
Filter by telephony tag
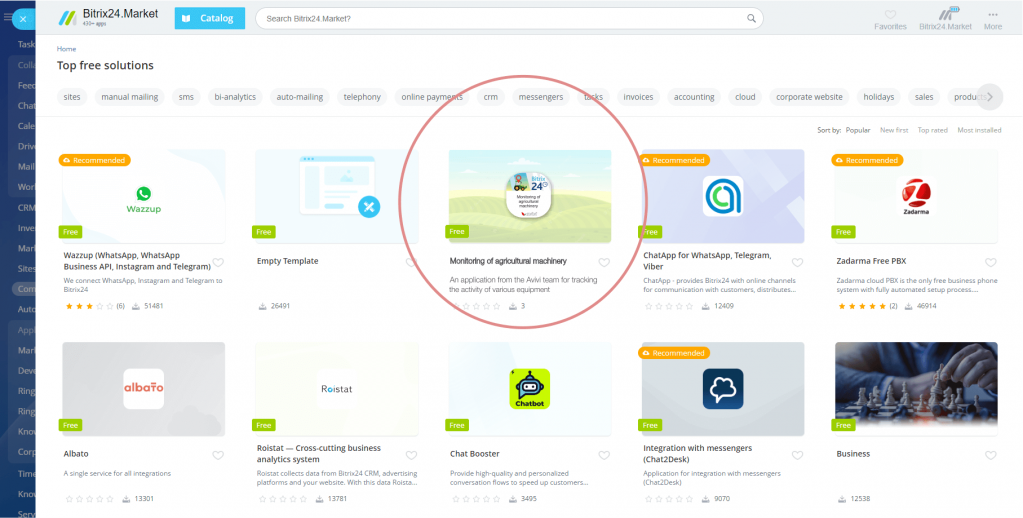coord(362,97)
